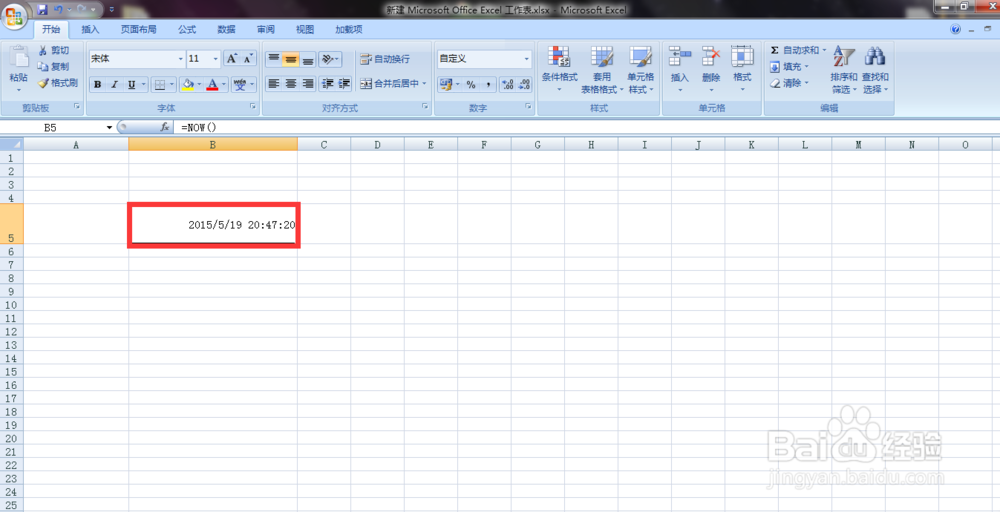Increase cell indent

coord(344,84)
